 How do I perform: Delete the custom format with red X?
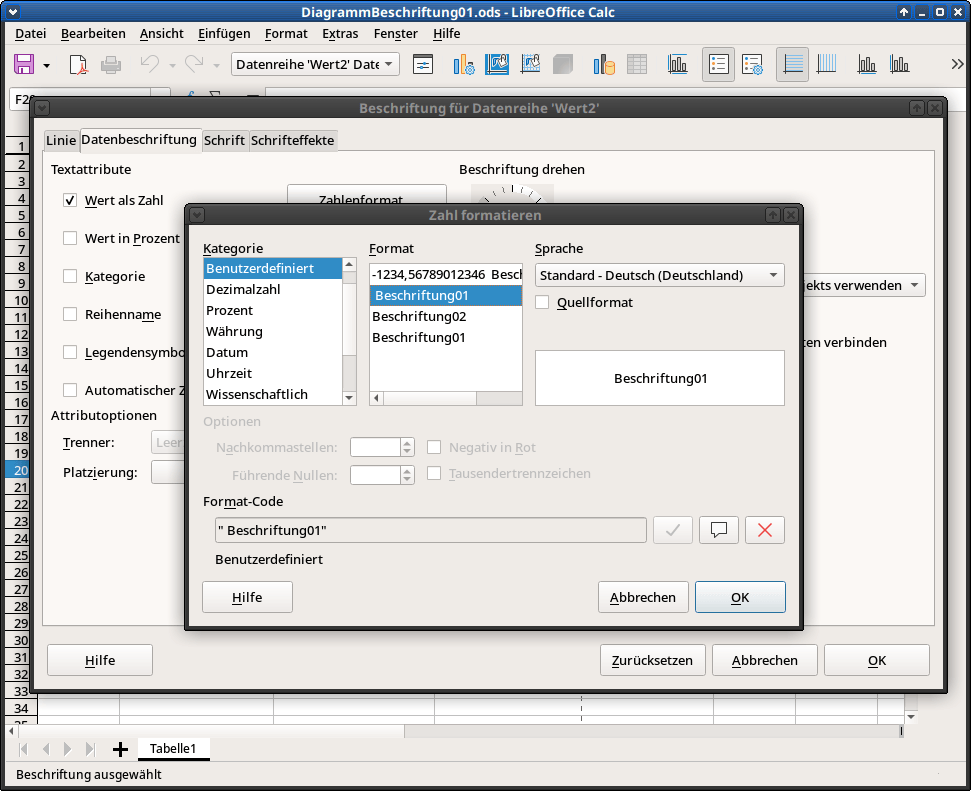[765, 530]
